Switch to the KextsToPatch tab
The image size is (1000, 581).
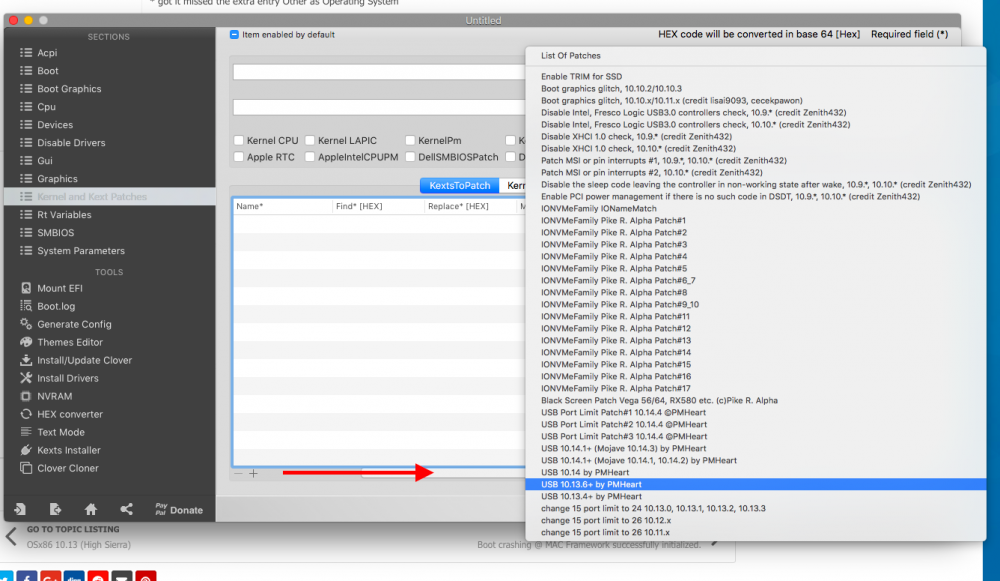pos(459,186)
